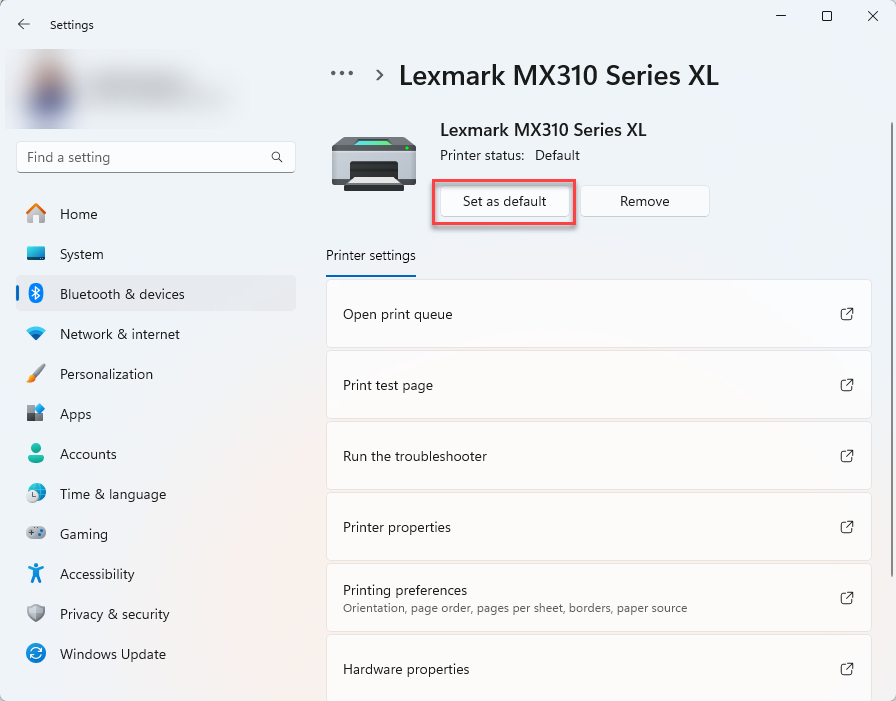Open external link icon for print queue
Screen dimensions: 896x701
[846, 314]
